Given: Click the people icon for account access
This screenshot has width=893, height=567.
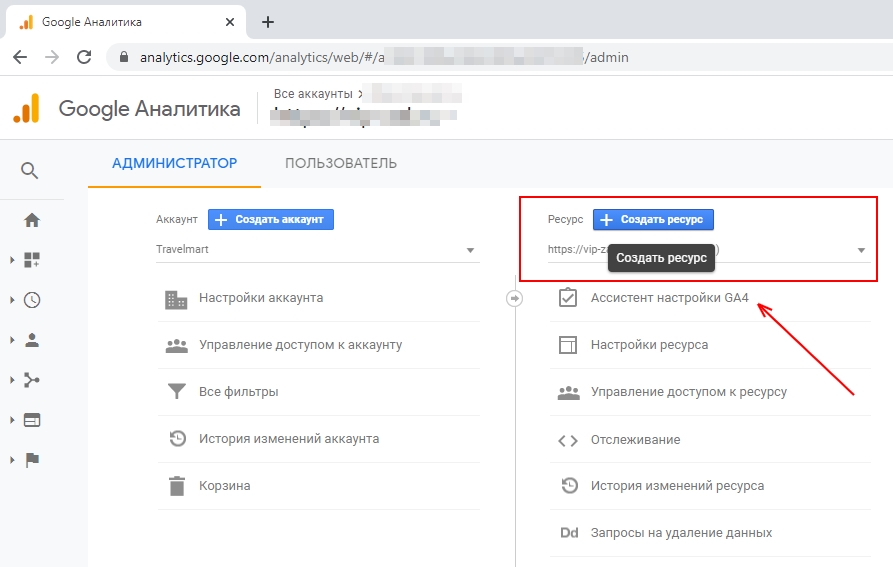Looking at the screenshot, I should pyautogui.click(x=177, y=346).
